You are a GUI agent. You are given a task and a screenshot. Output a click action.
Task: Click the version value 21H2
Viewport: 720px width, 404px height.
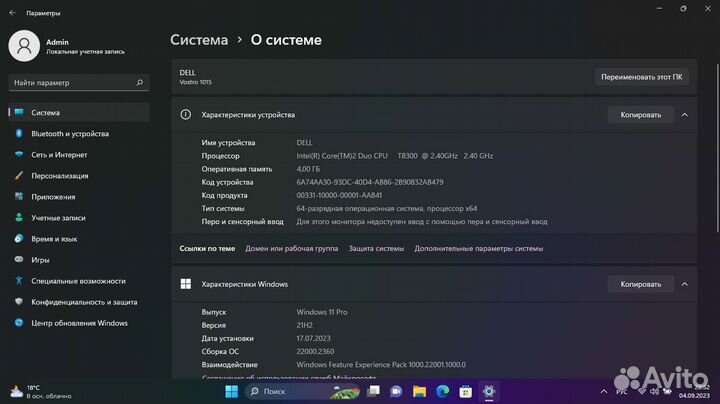tap(304, 325)
